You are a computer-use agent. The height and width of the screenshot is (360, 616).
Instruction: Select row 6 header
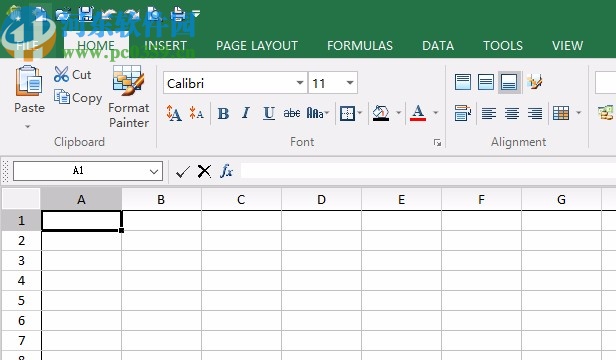tap(21, 321)
